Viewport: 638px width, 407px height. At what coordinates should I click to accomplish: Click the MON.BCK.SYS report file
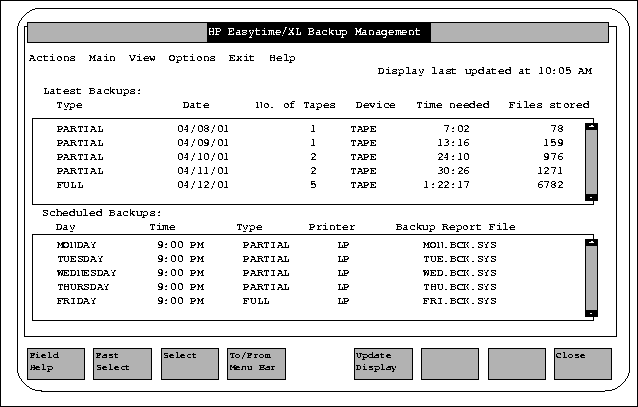point(459,245)
